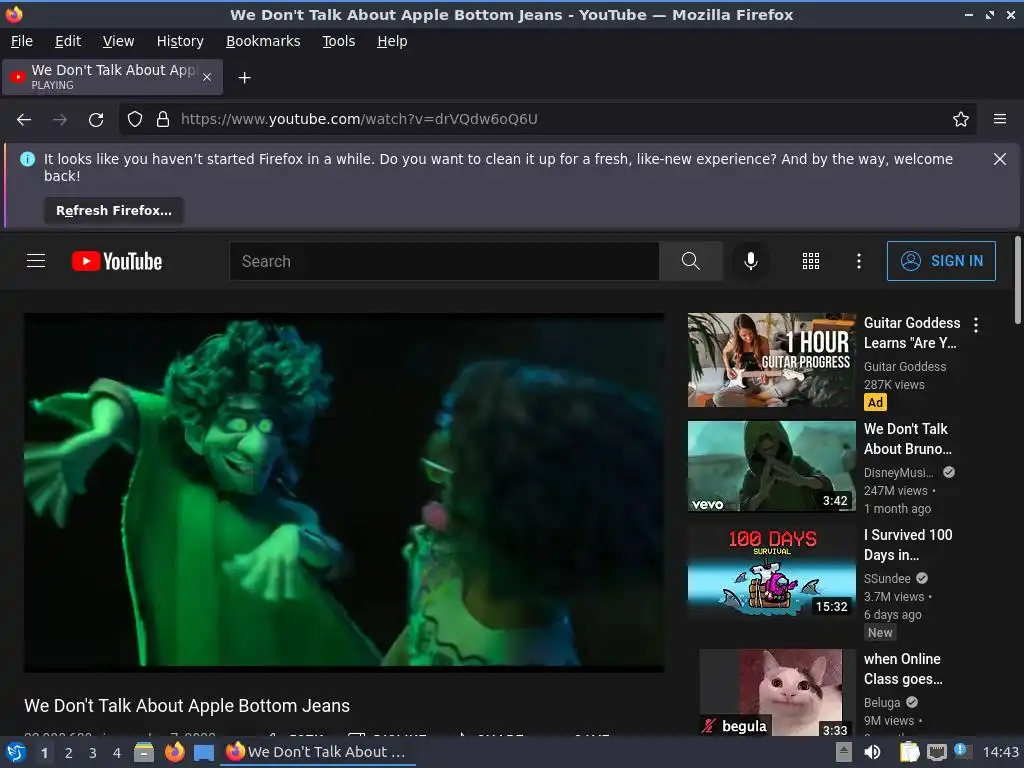Launch Firefox from taskbar quick launch
Image resolution: width=1024 pixels, height=768 pixels.
pos(174,752)
